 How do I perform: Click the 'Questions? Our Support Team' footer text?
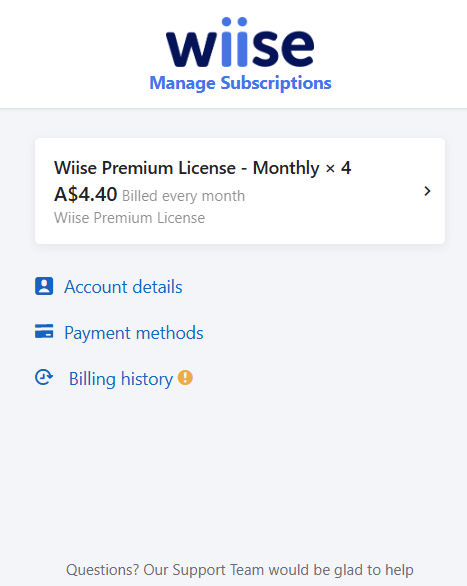pyautogui.click(x=151, y=570)
